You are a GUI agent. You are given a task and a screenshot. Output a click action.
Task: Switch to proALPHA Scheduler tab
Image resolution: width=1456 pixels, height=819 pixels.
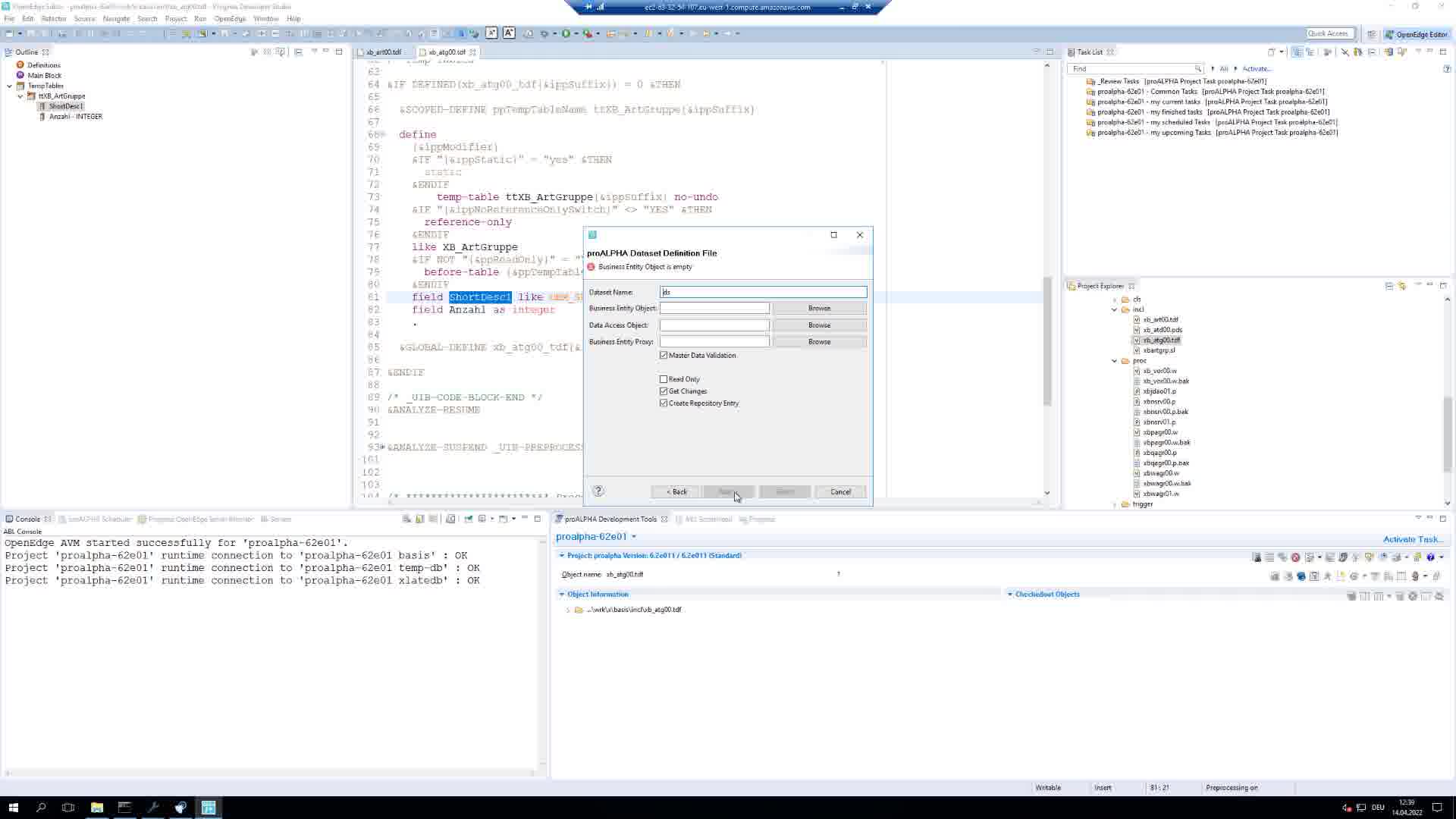click(100, 519)
